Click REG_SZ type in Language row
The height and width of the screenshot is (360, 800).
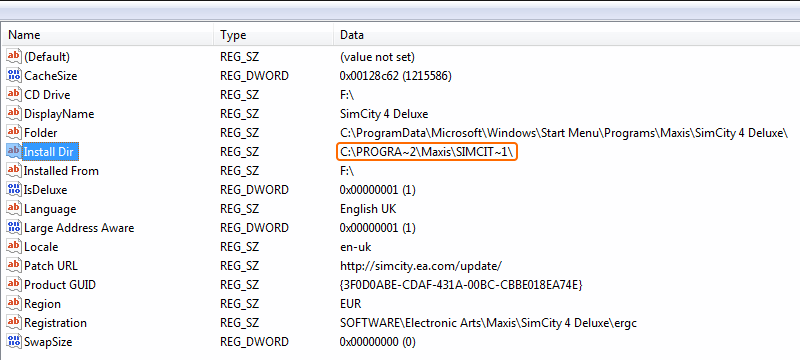pos(239,209)
